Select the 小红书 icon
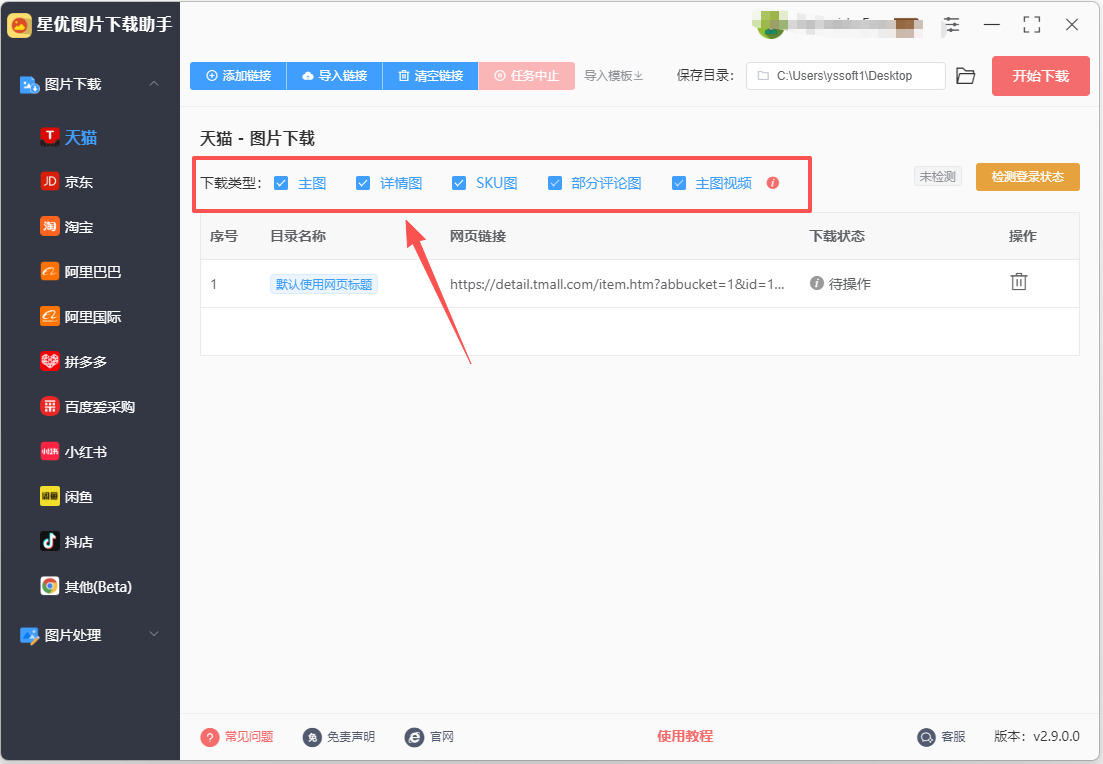This screenshot has height=764, width=1103. coord(49,452)
